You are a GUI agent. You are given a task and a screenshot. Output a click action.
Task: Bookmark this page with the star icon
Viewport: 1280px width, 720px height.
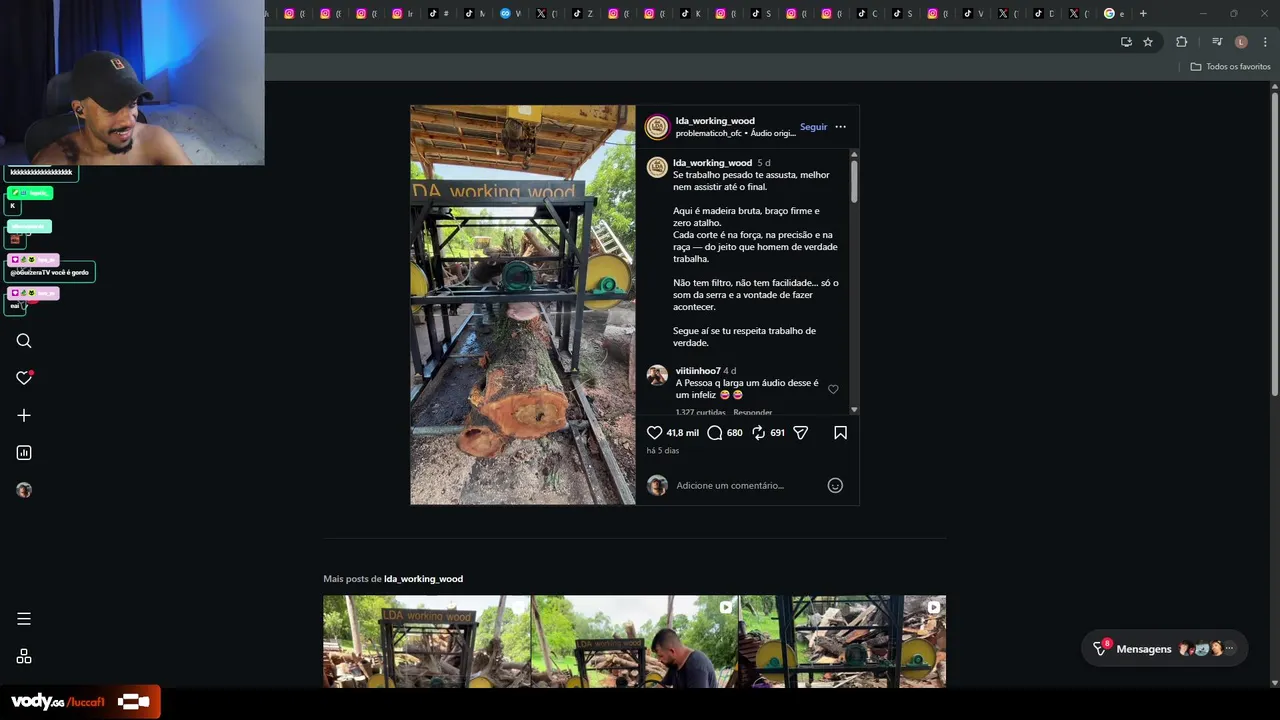(1148, 42)
